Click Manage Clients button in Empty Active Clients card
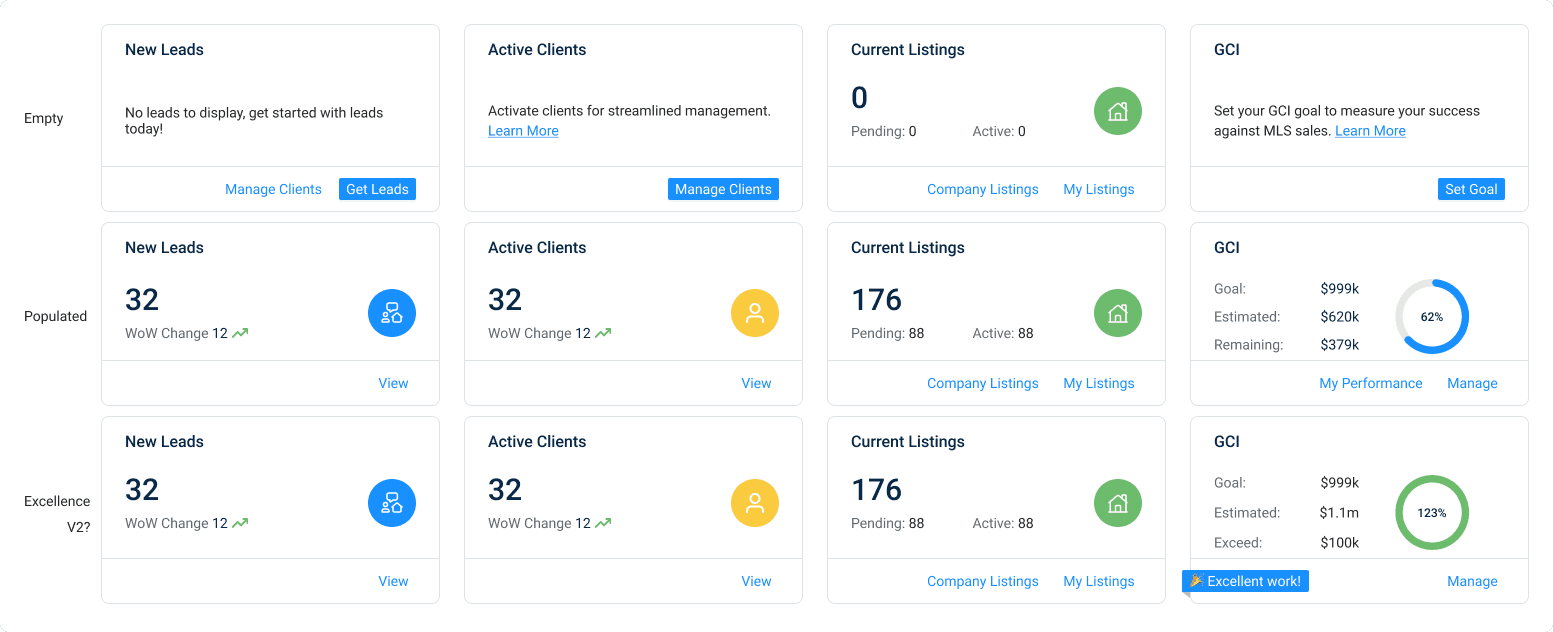 pos(723,189)
